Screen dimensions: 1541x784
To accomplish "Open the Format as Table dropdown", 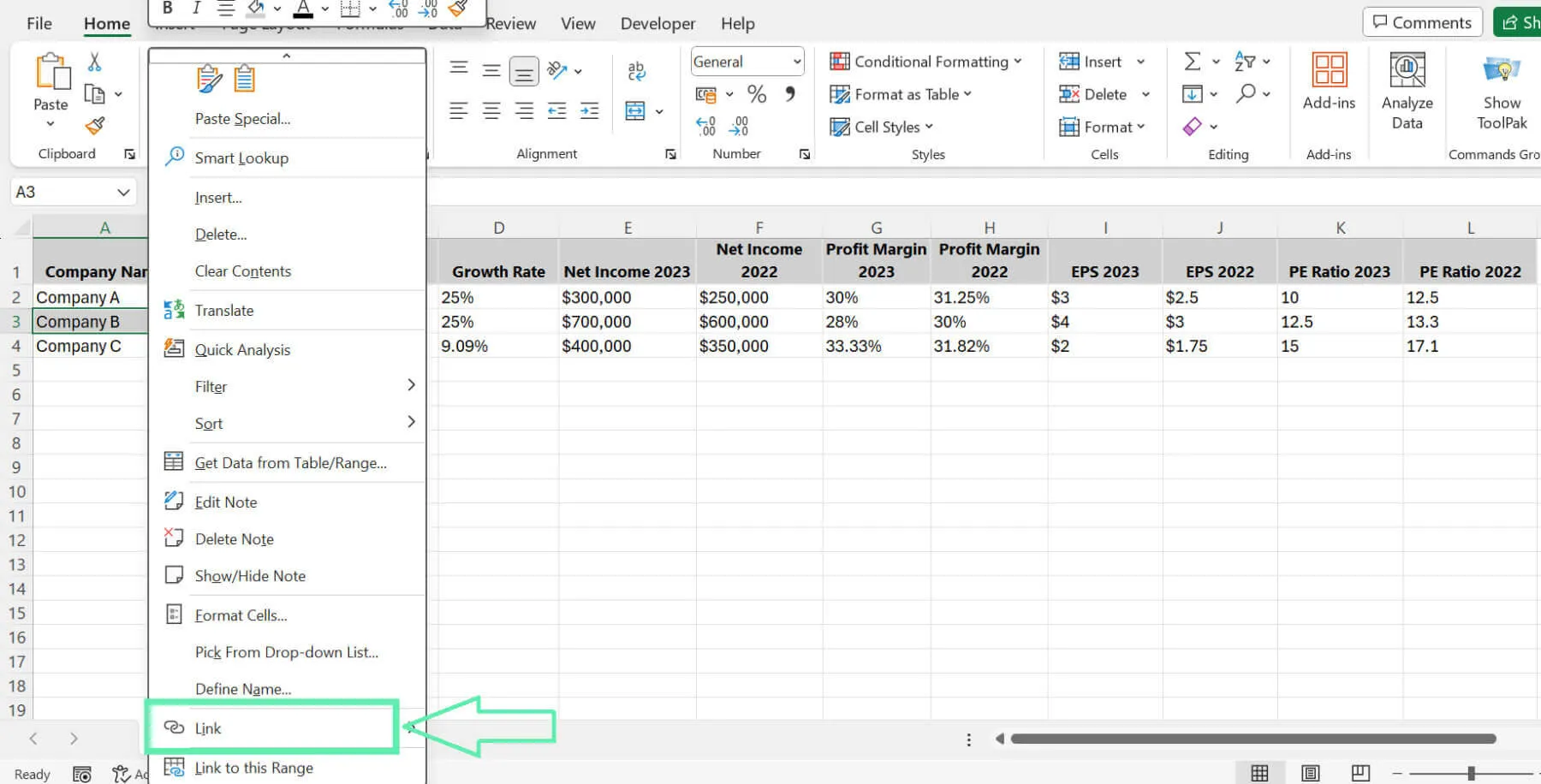I will point(901,94).
